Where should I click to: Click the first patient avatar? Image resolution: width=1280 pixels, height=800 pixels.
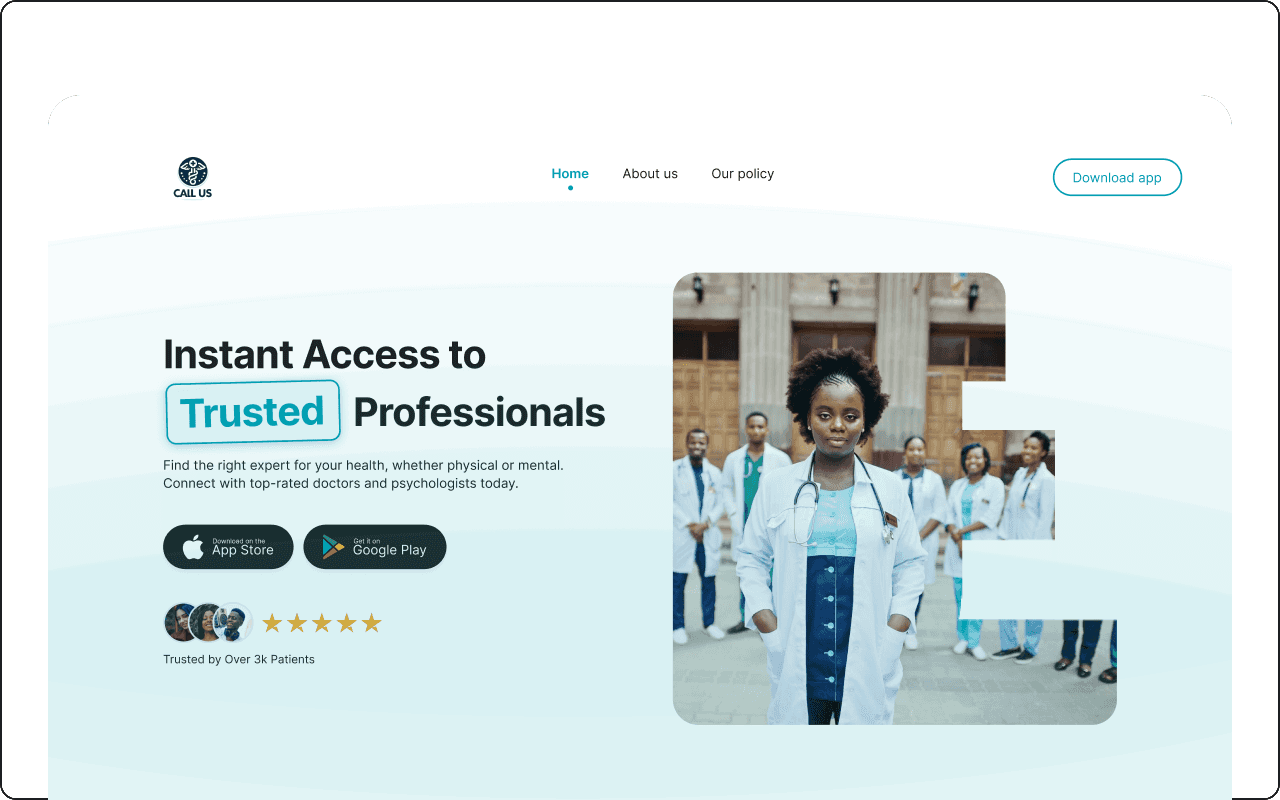click(183, 623)
